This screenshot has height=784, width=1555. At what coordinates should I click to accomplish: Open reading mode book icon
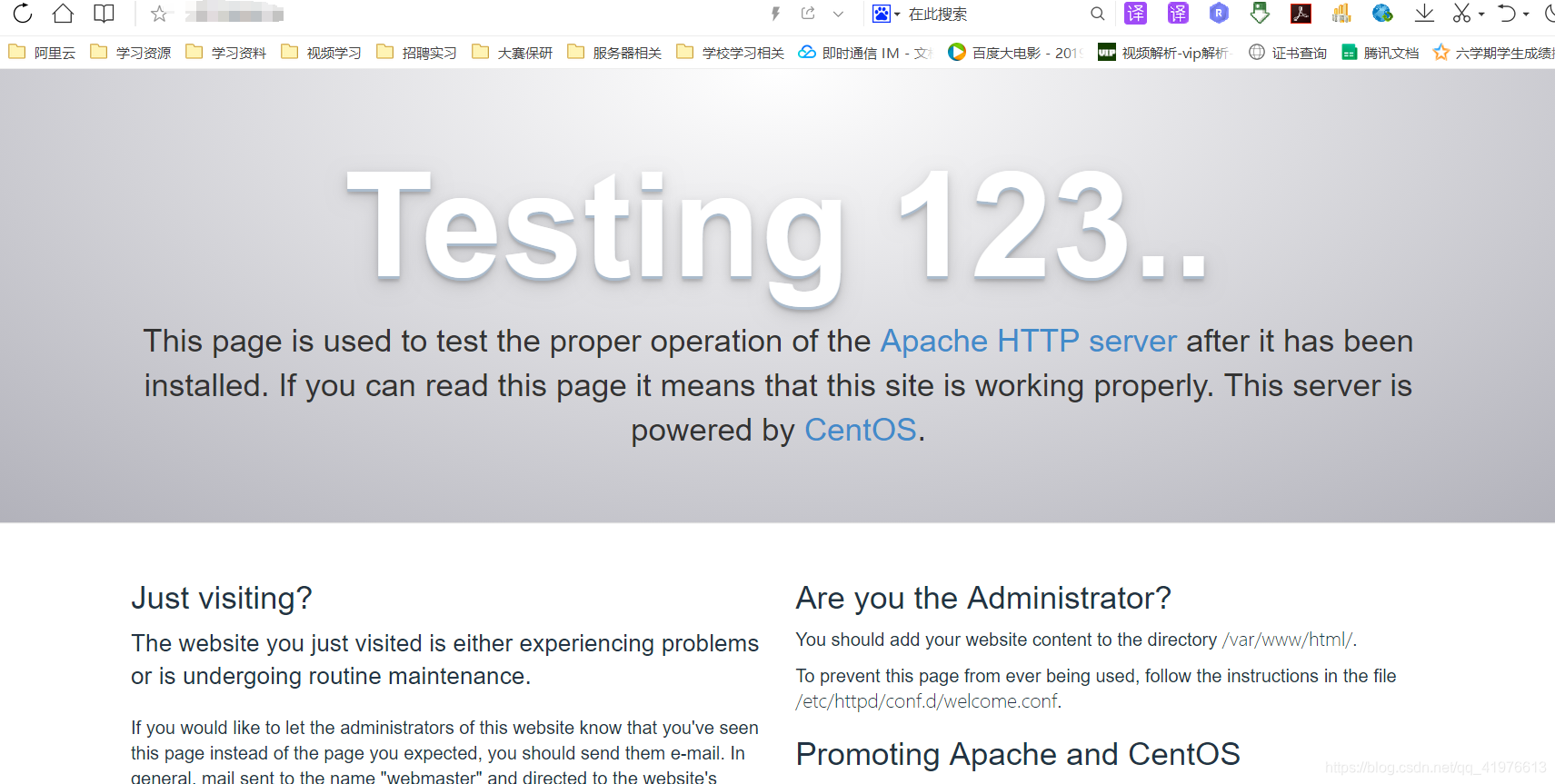105,14
